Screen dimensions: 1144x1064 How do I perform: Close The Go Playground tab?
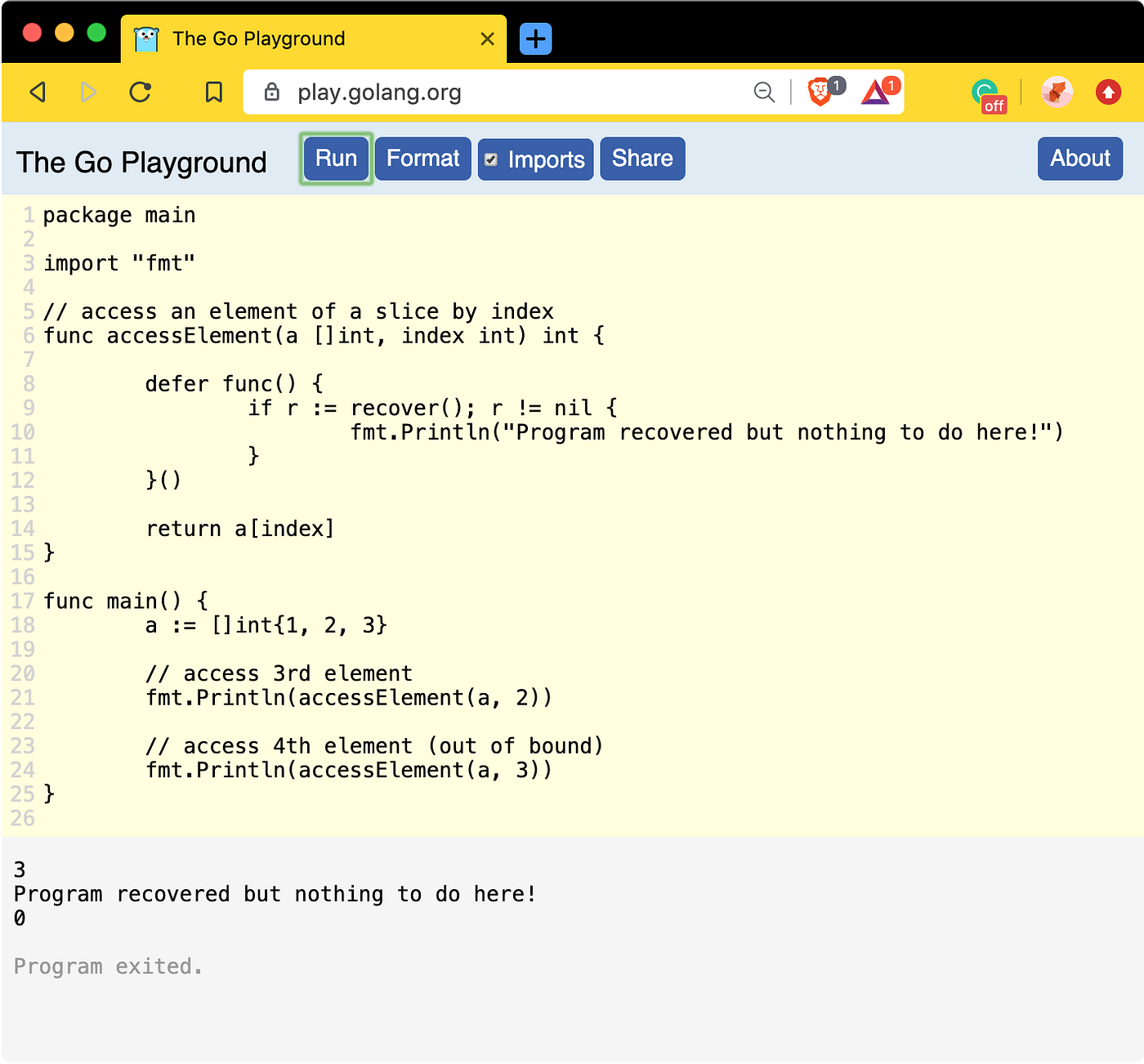[488, 38]
